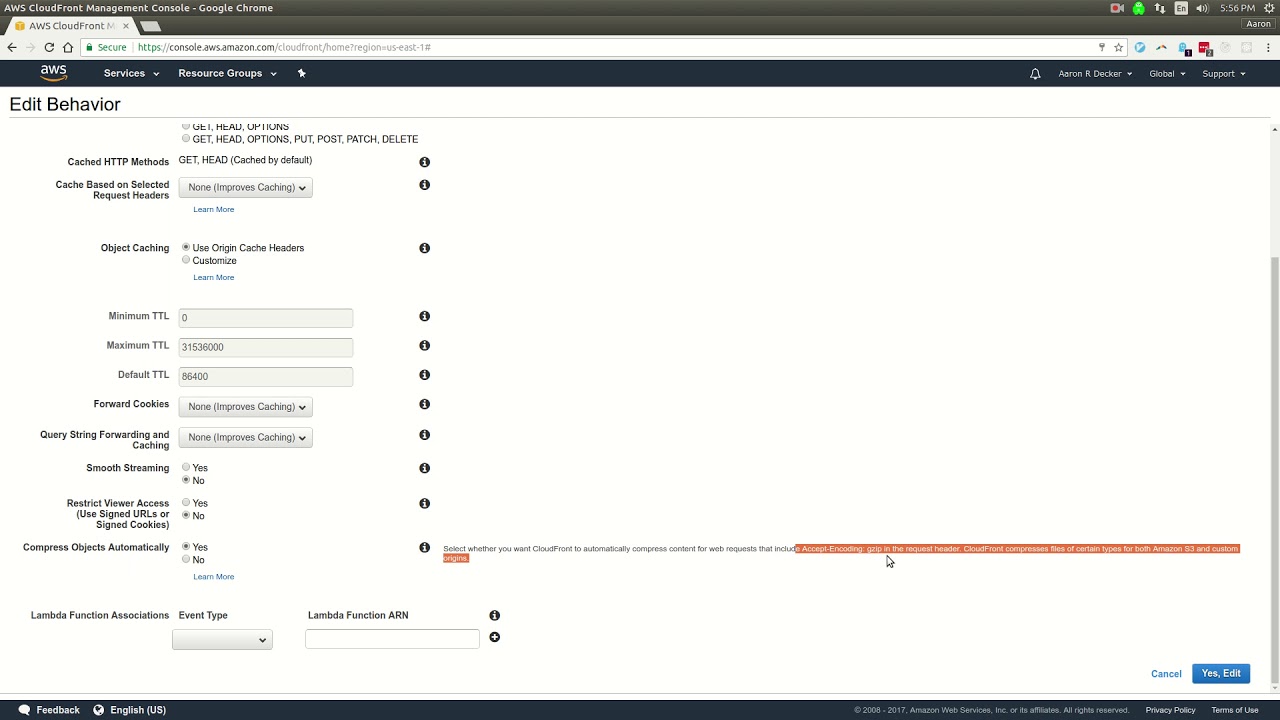Open the AWS logo home link
1280x720 pixels.
pos(54,73)
